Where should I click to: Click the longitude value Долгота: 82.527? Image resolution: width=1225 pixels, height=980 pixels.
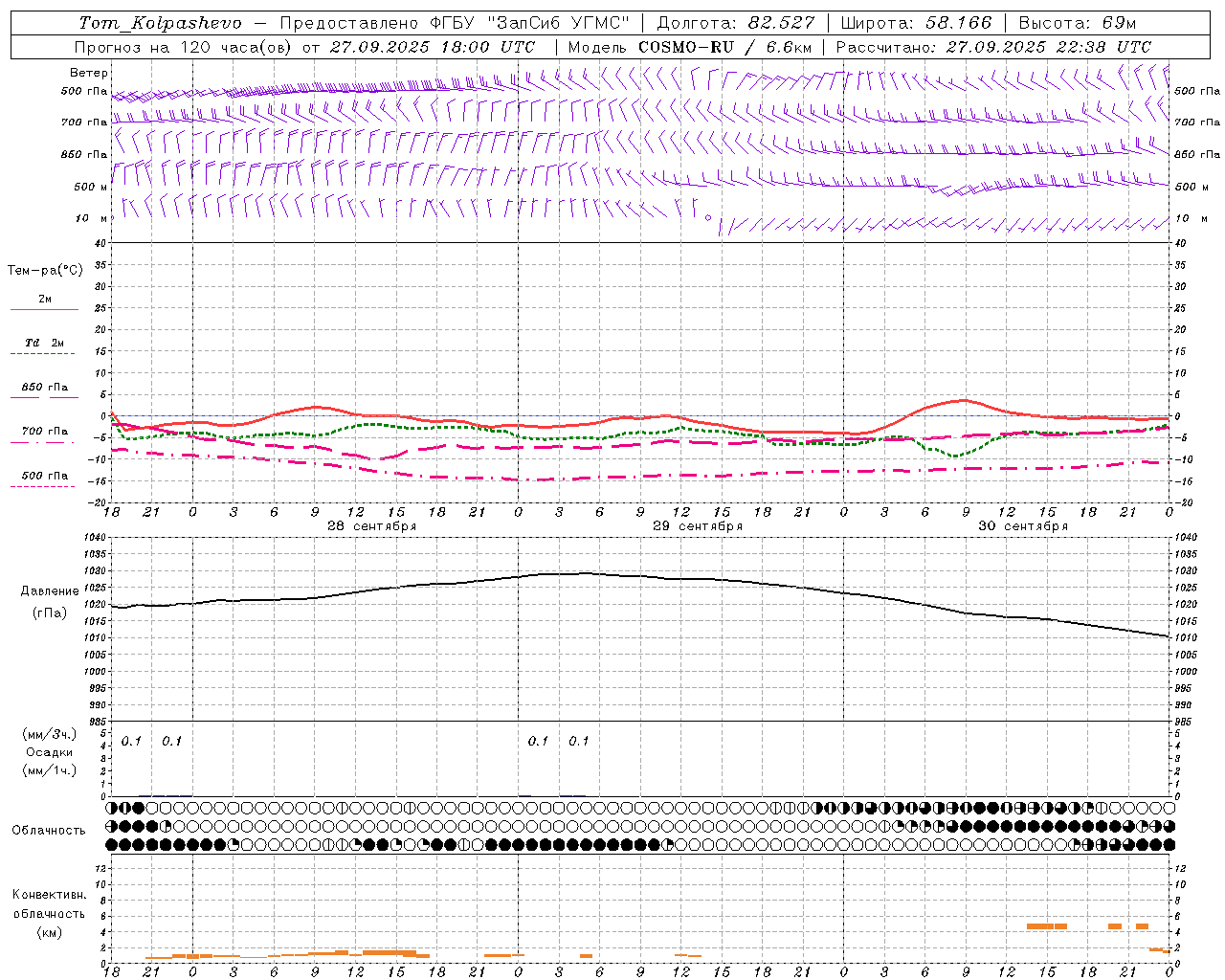pos(735,23)
